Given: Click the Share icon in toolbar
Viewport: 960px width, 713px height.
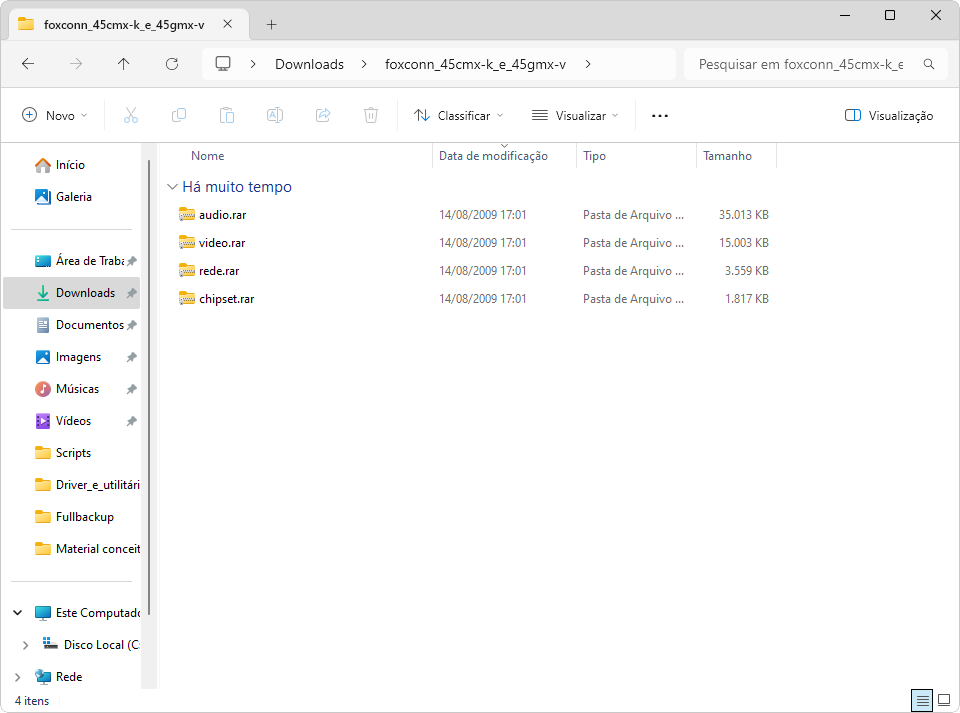Looking at the screenshot, I should [323, 115].
